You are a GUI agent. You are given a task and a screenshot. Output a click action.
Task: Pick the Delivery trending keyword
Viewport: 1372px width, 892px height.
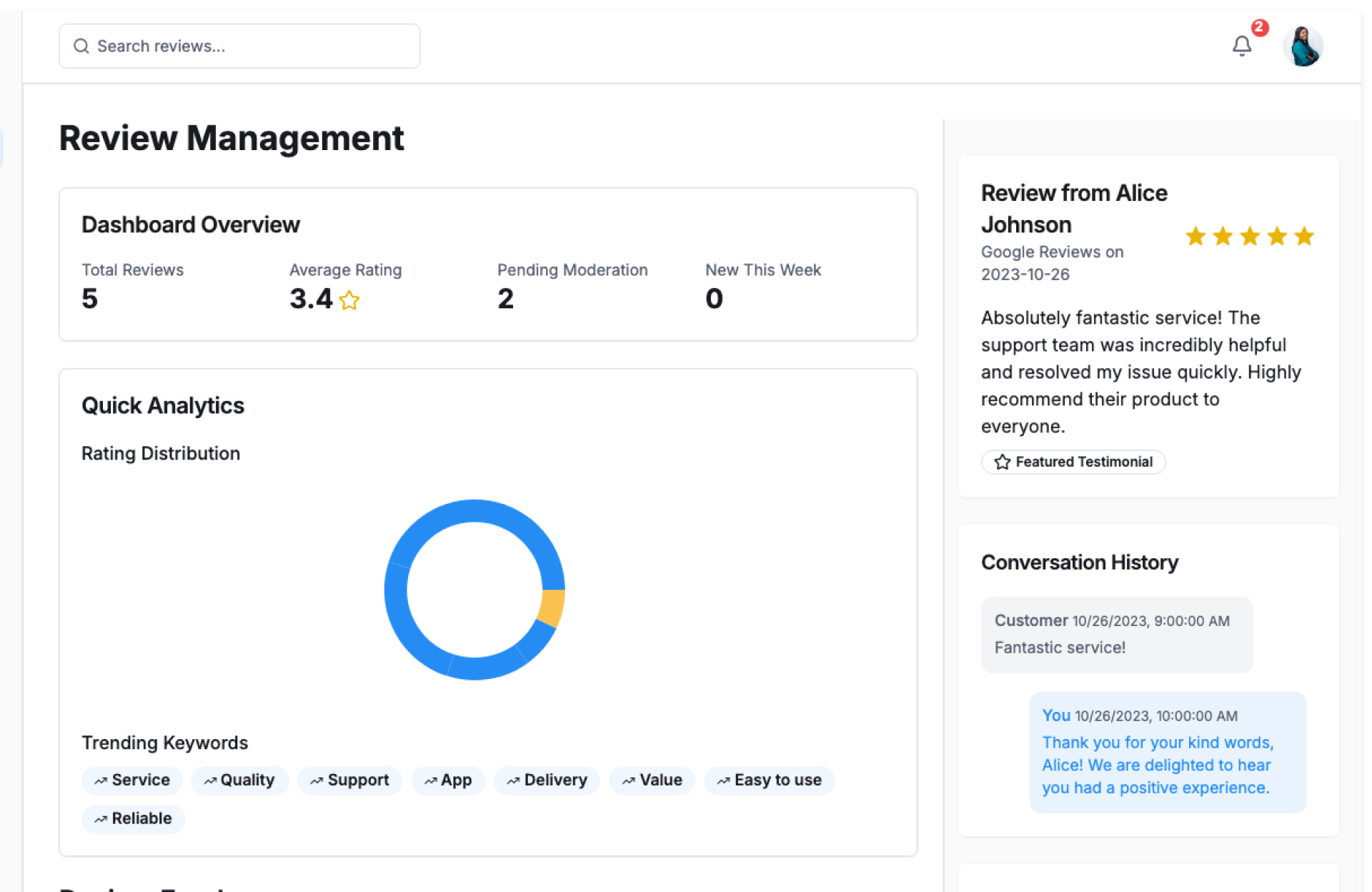click(547, 780)
